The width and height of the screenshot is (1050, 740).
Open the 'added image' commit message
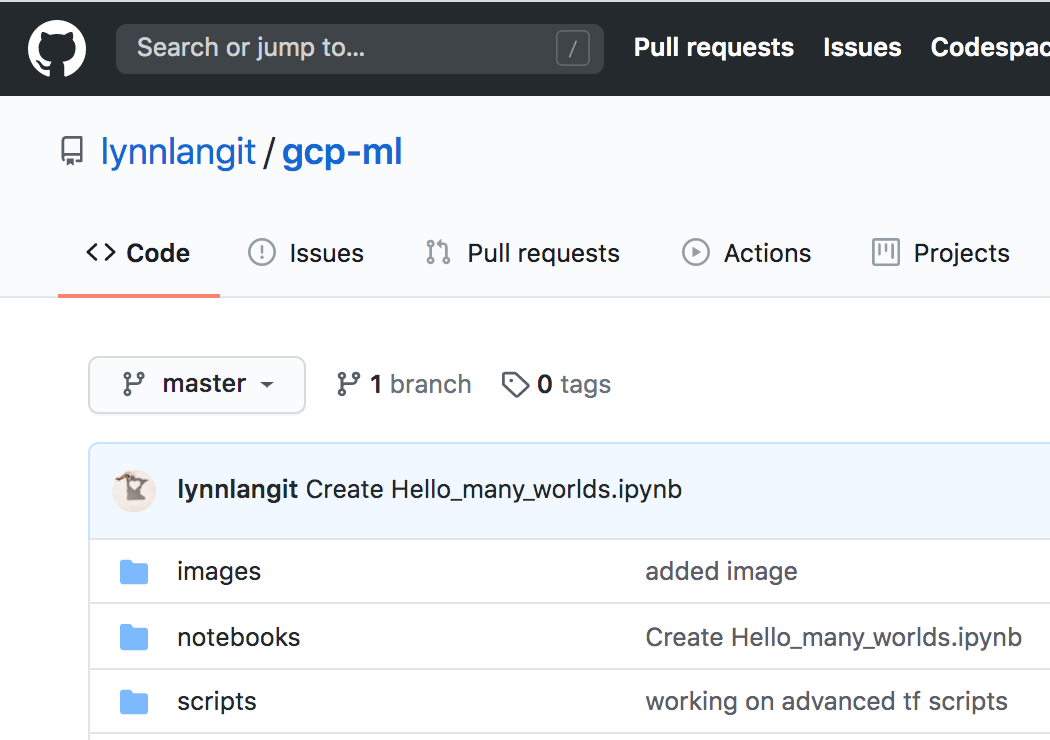tap(721, 571)
